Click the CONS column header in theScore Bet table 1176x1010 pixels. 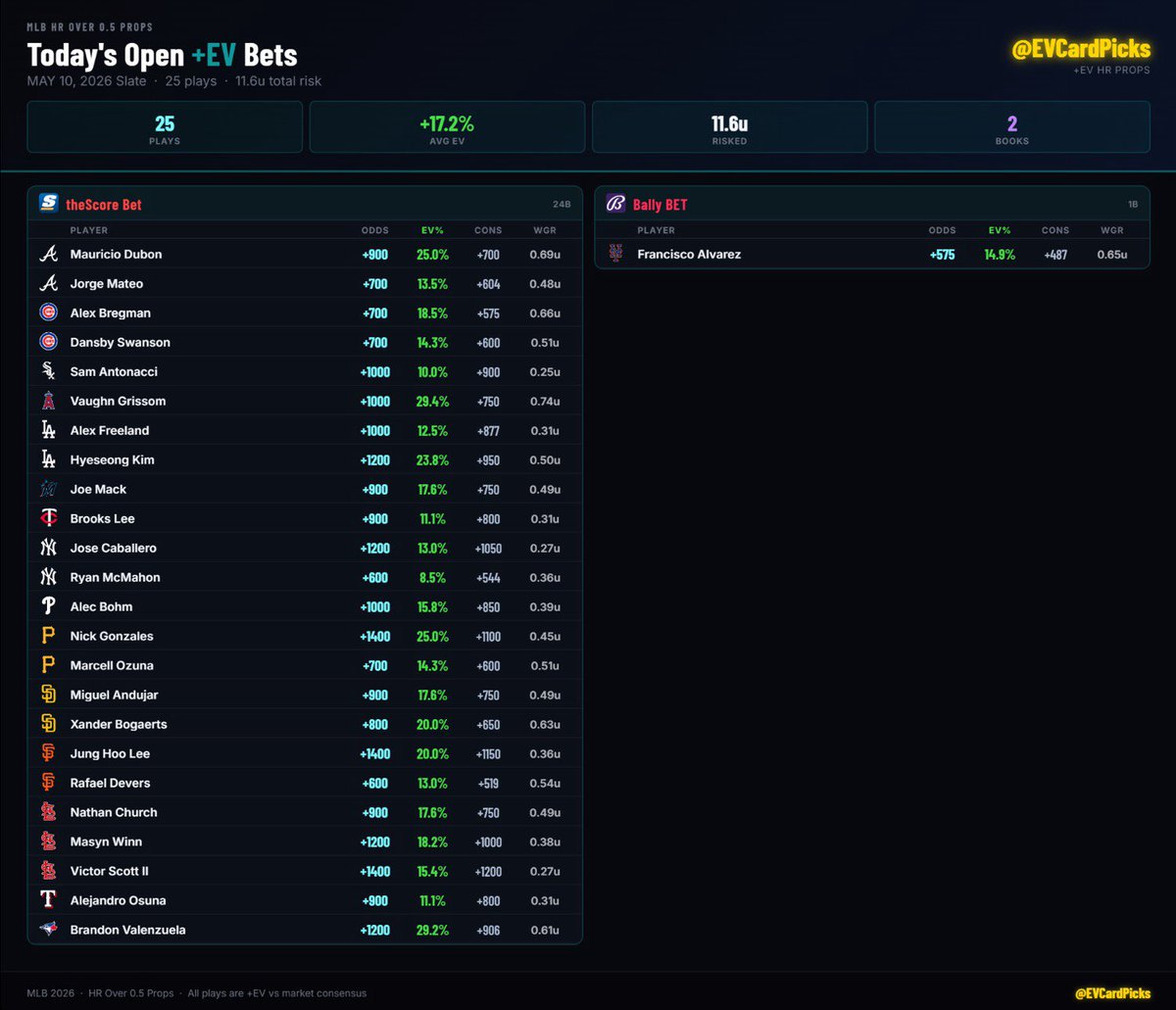(x=488, y=230)
